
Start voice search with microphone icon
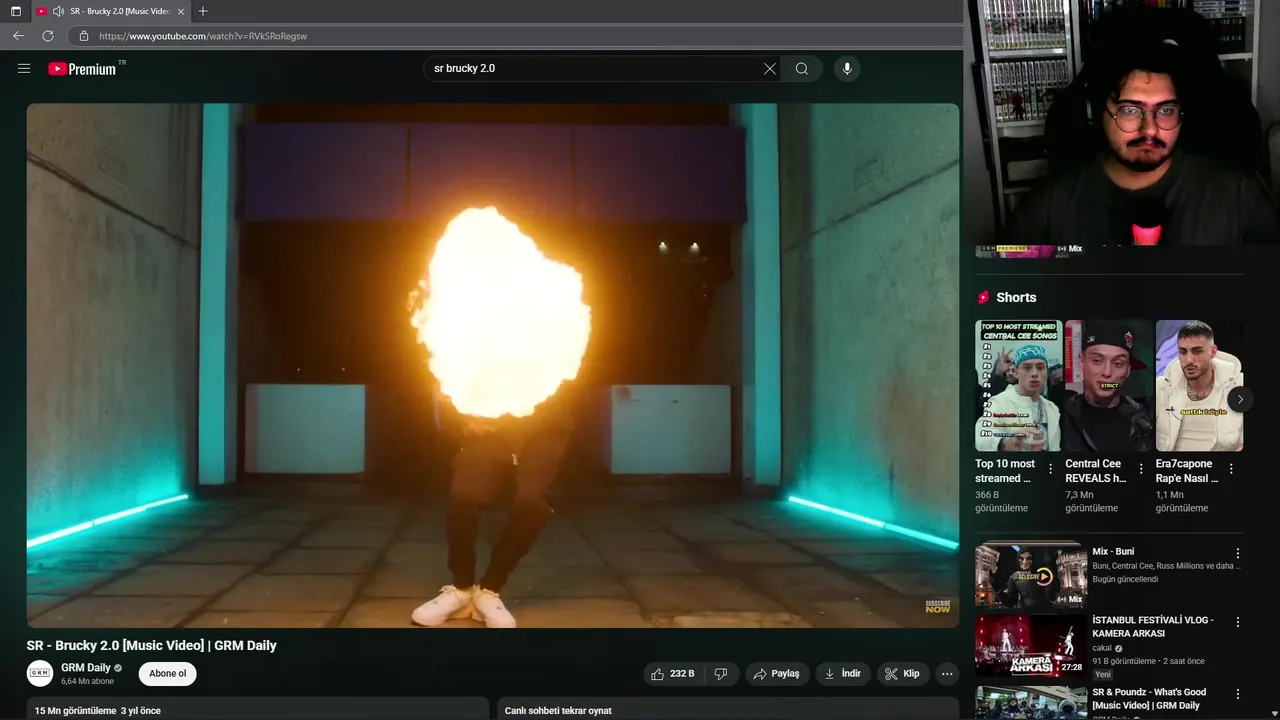[847, 68]
